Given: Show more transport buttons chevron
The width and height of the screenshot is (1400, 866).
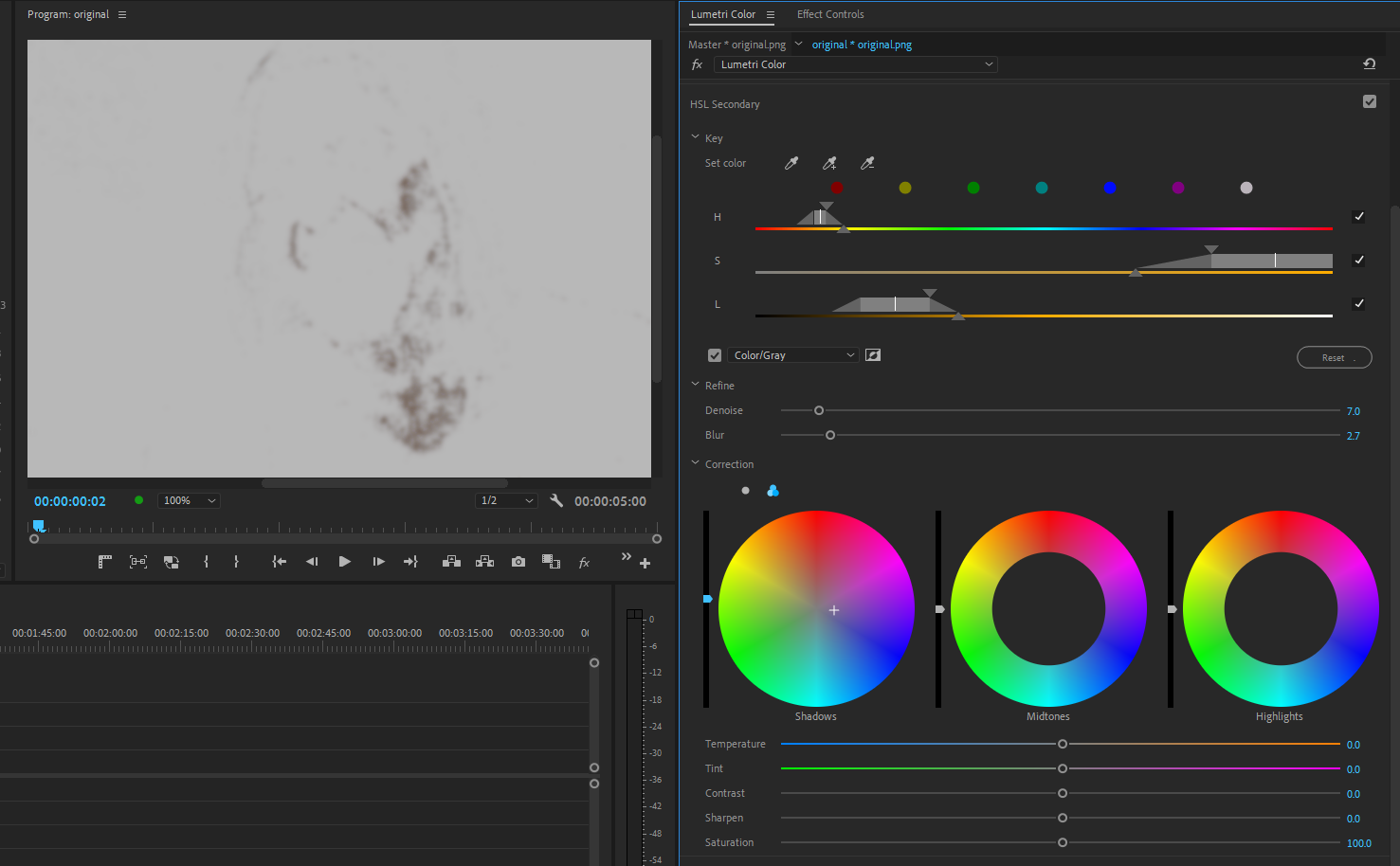Looking at the screenshot, I should 626,556.
